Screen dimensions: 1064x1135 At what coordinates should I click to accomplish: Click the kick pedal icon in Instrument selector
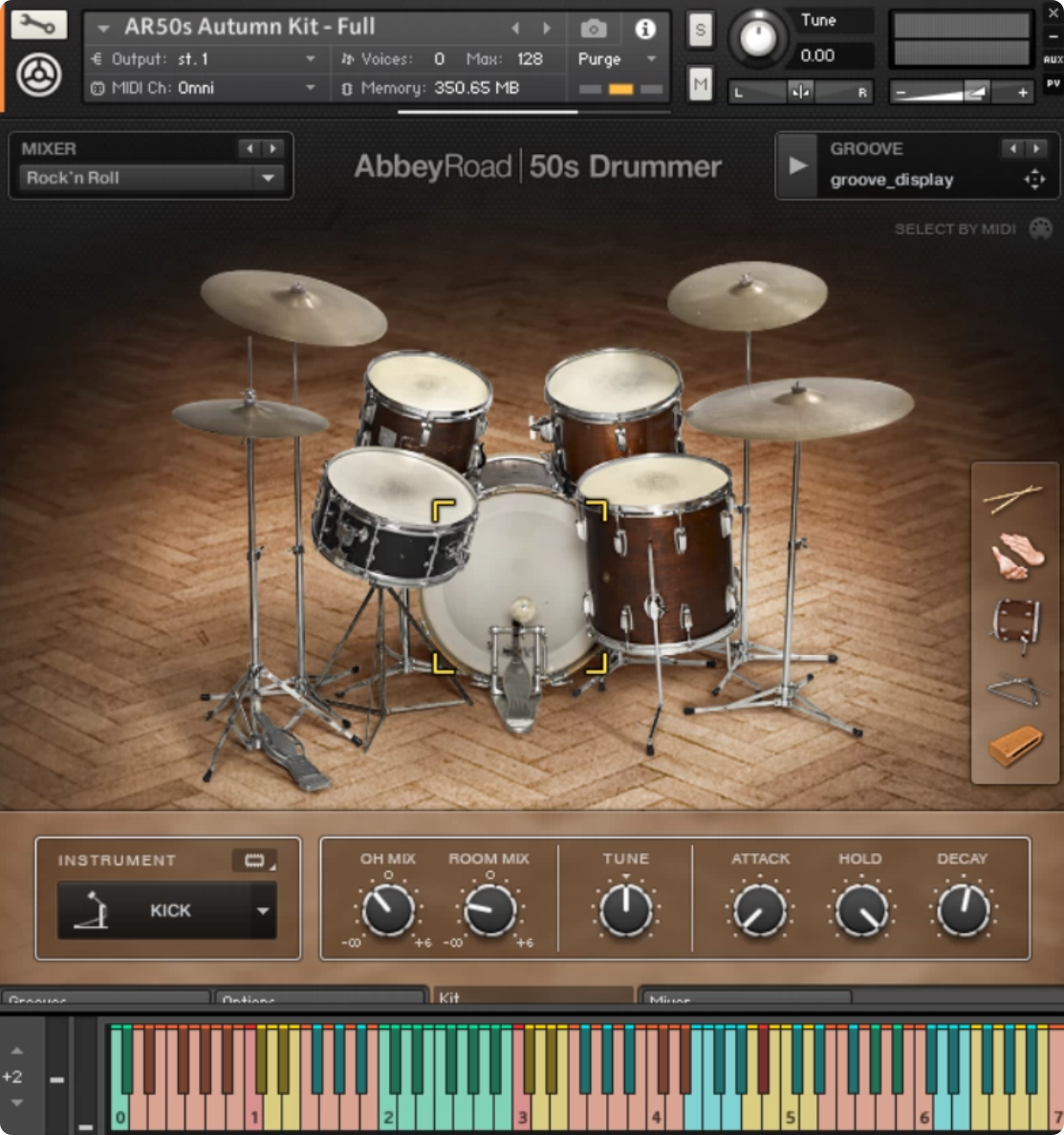[92, 910]
